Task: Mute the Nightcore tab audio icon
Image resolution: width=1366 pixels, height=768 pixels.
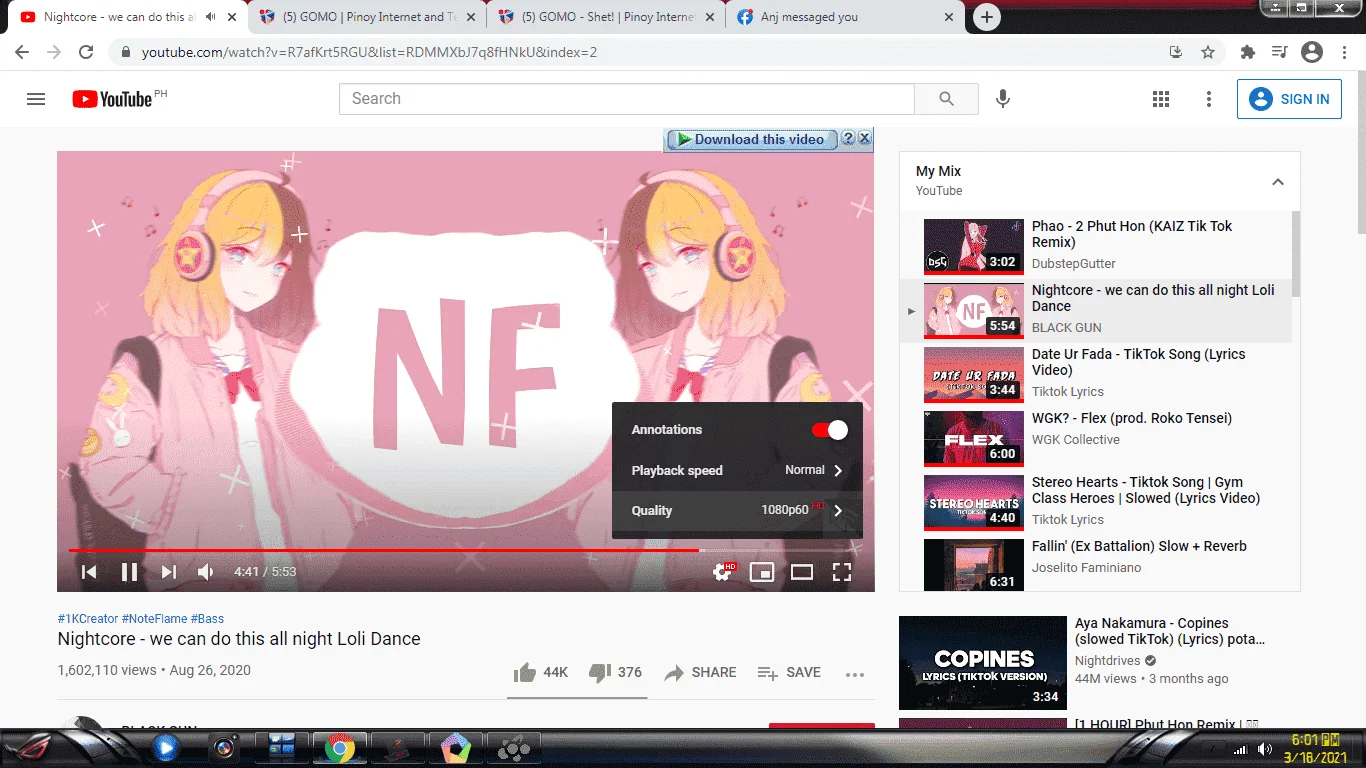Action: coord(211,17)
